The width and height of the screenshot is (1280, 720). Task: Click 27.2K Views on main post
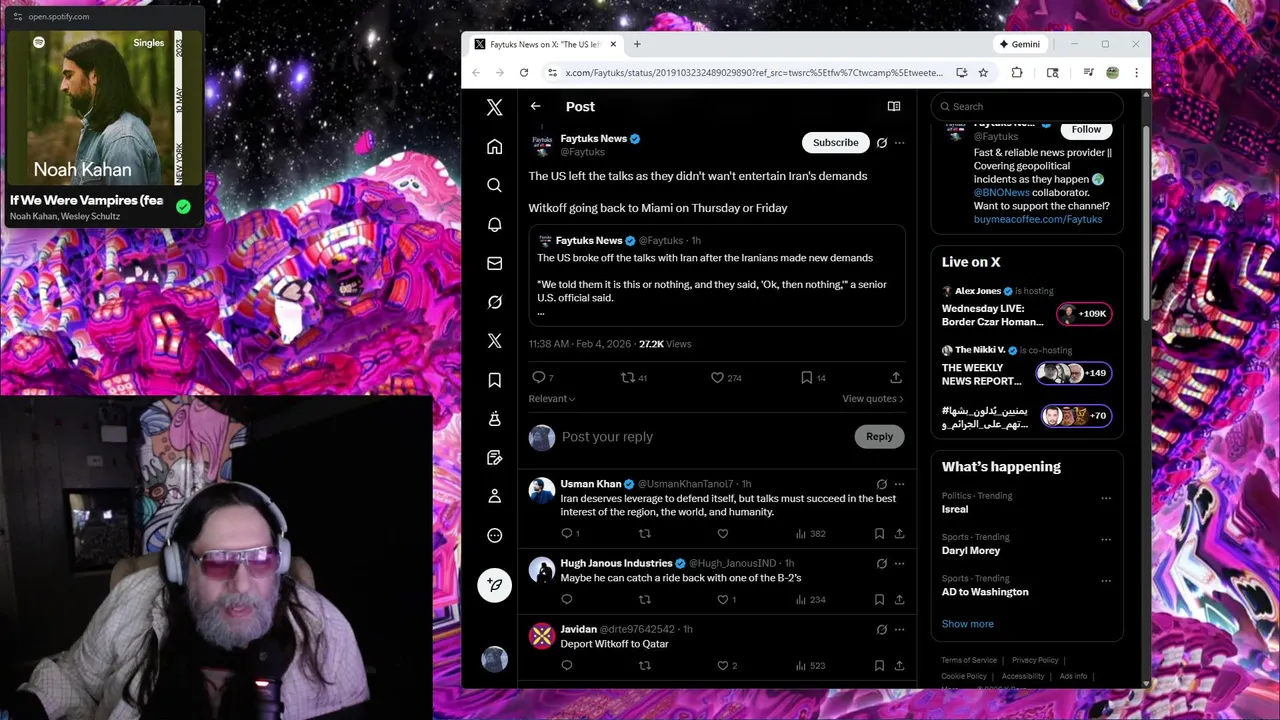665,344
